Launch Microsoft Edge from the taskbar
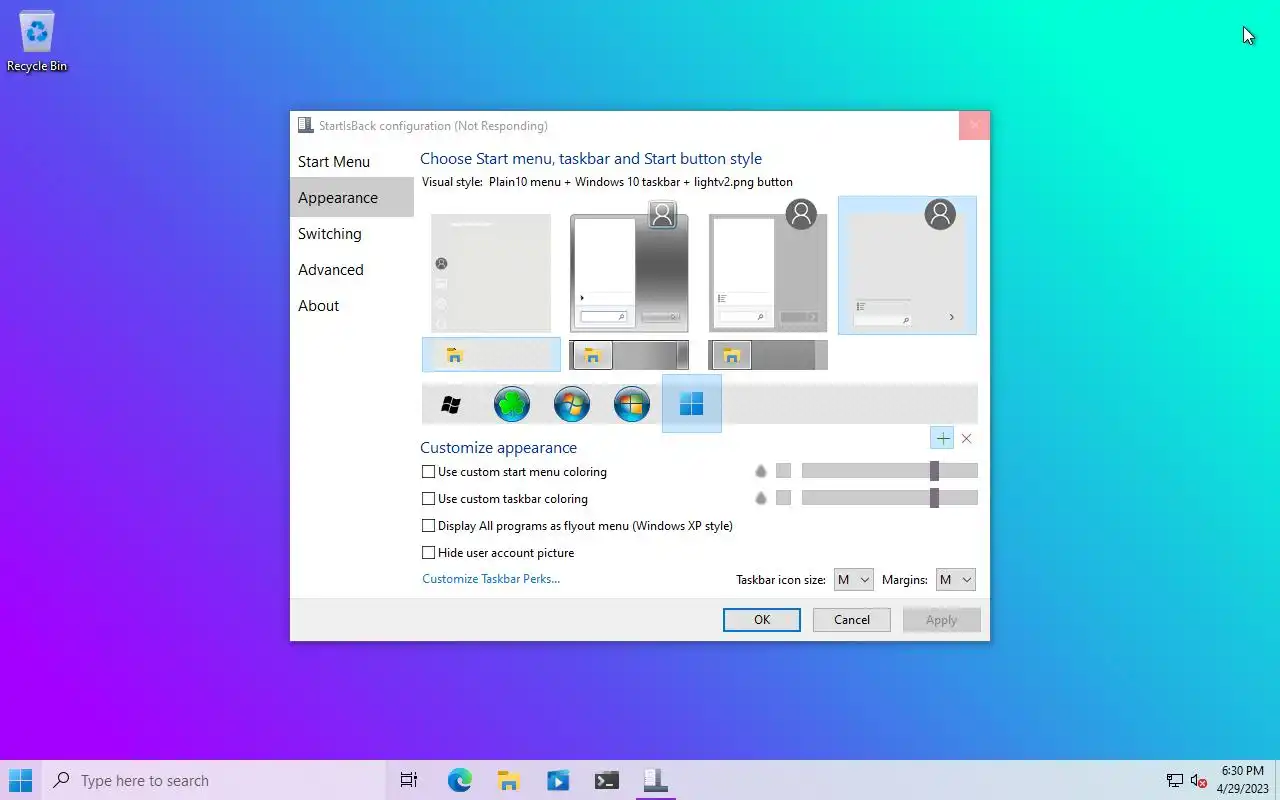Image resolution: width=1280 pixels, height=800 pixels. point(459,780)
